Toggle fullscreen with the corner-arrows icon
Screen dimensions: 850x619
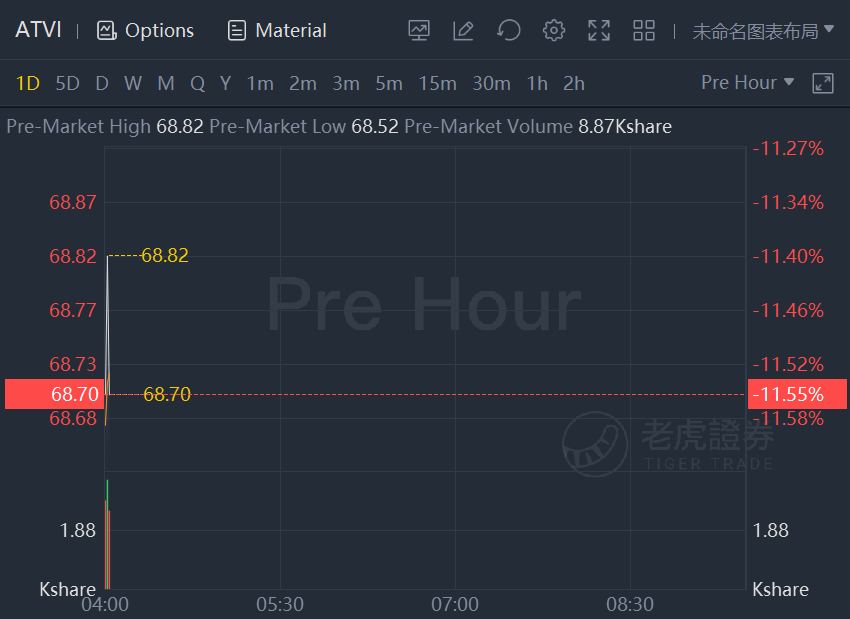(599, 30)
